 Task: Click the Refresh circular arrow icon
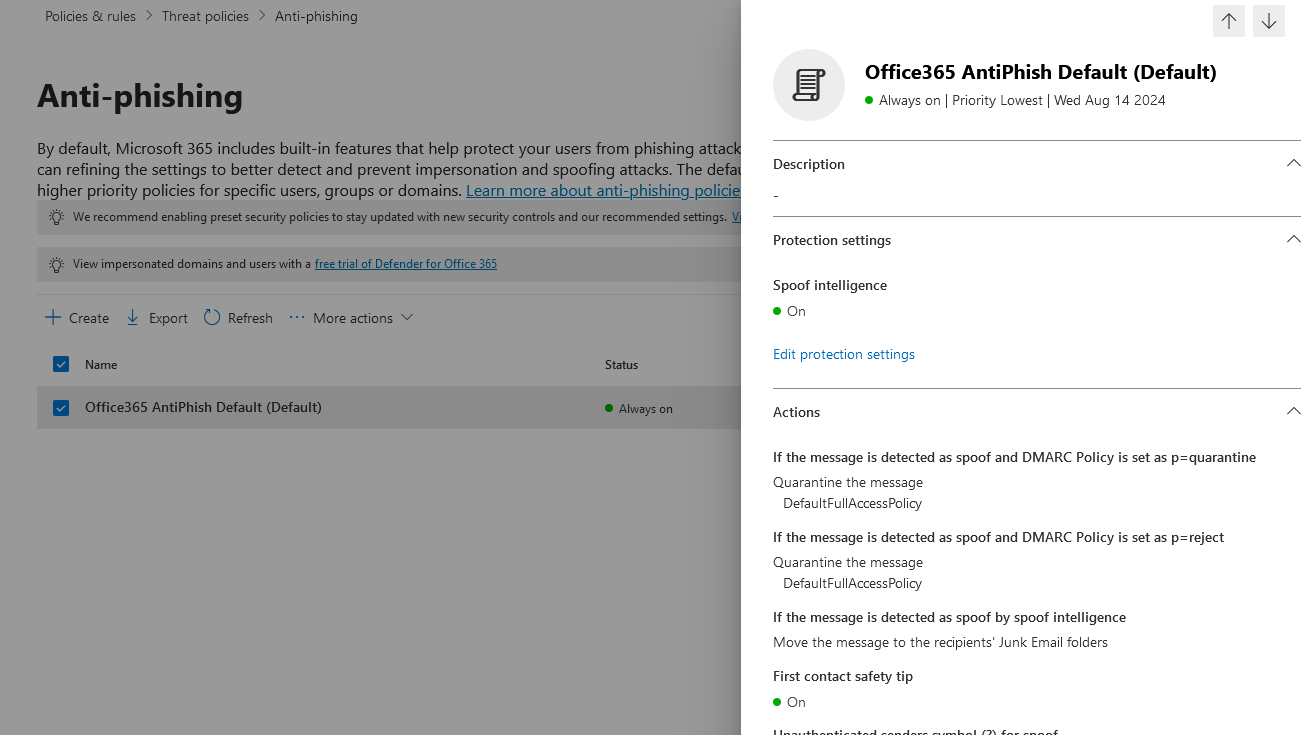click(x=212, y=318)
